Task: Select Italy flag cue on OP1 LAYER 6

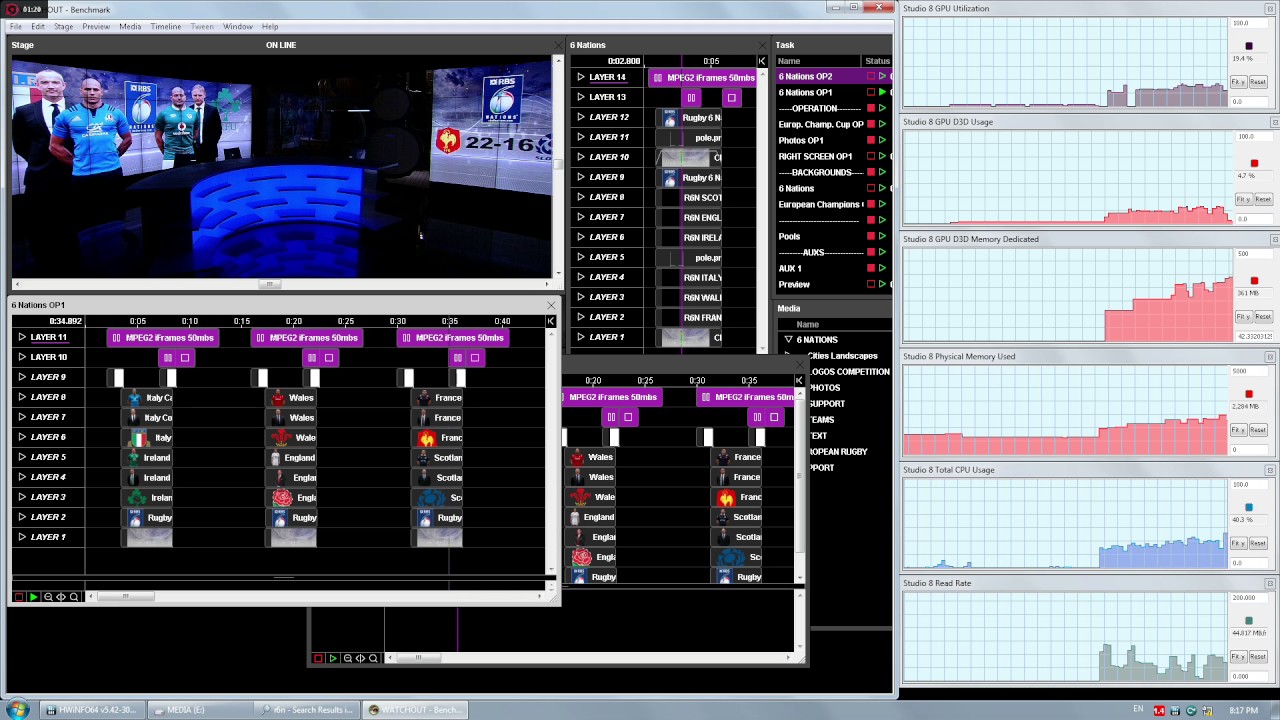Action: point(149,438)
